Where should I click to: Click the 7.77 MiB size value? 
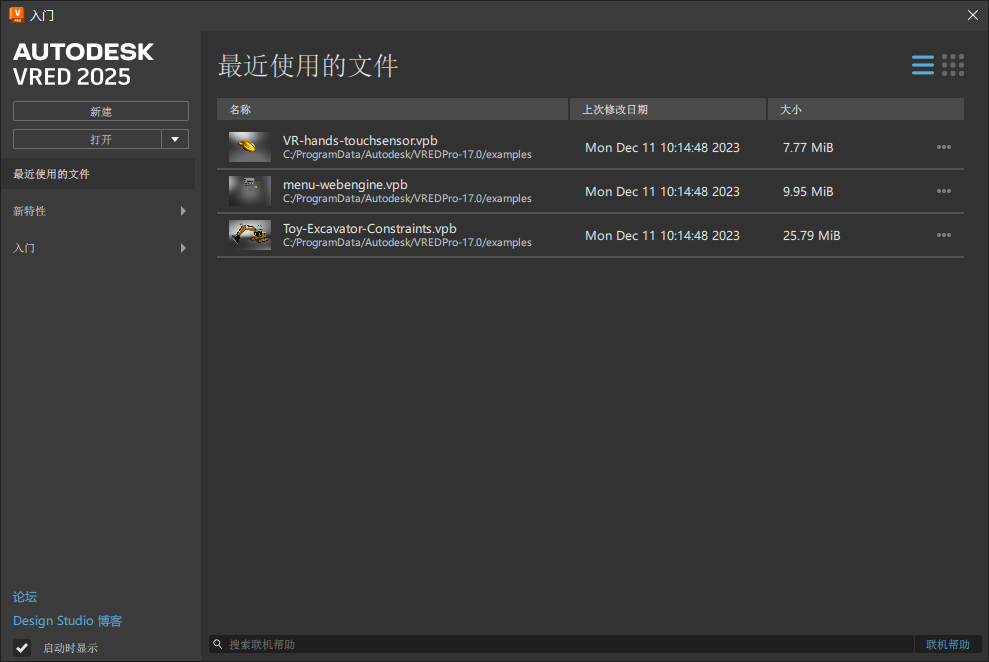point(808,148)
